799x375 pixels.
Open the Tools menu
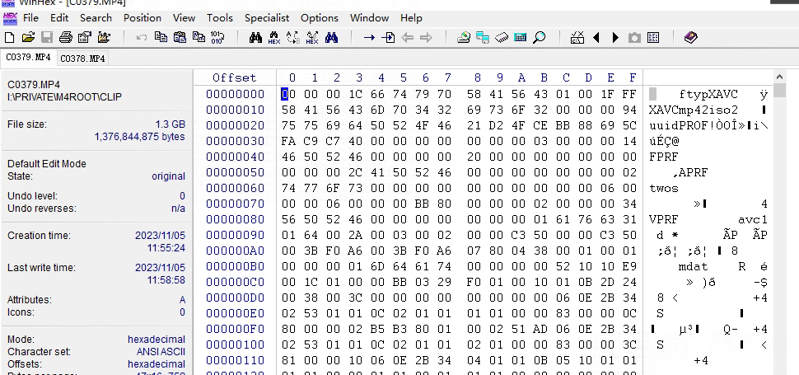pyautogui.click(x=220, y=18)
